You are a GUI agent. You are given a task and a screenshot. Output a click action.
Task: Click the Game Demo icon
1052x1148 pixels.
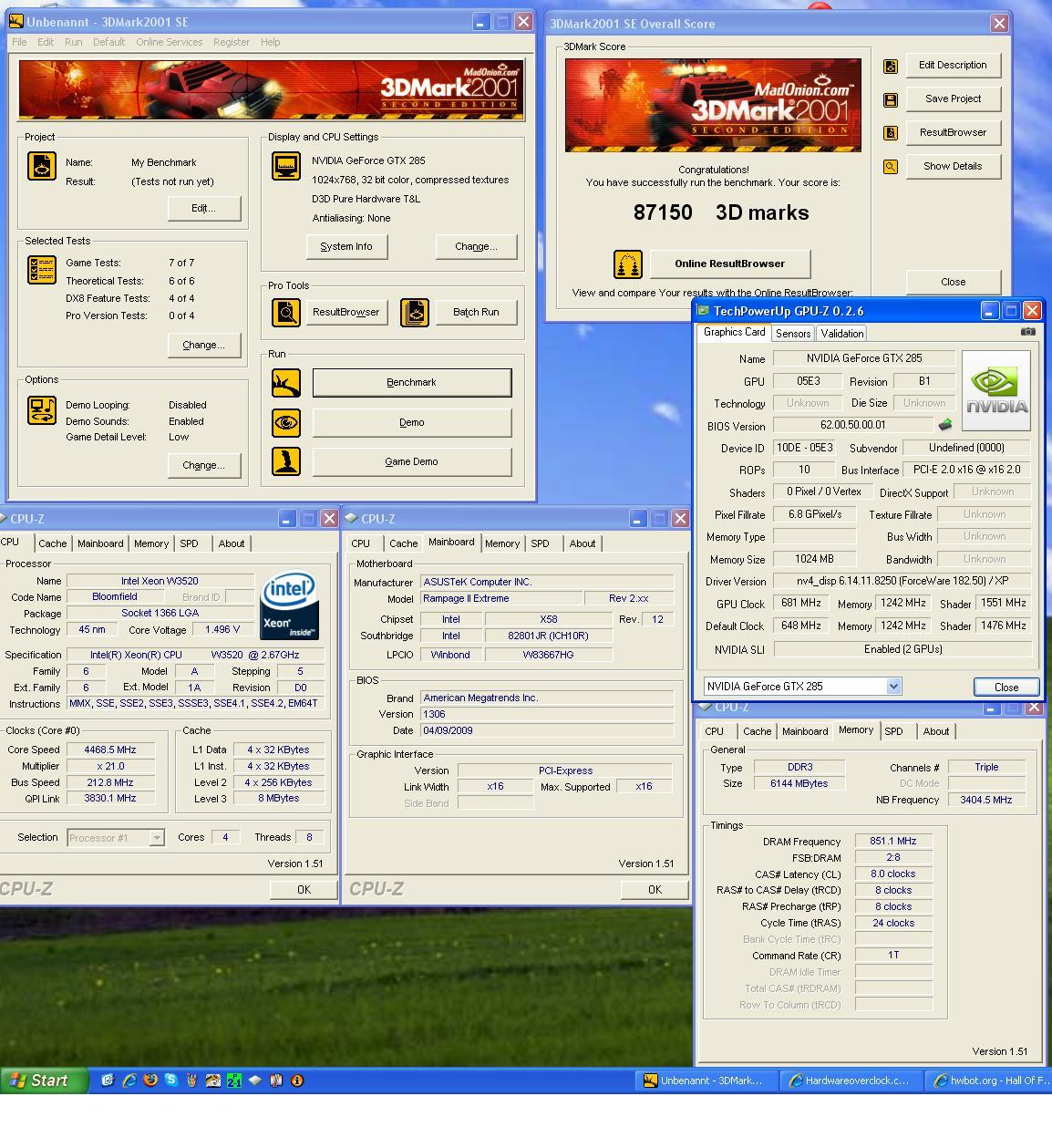286,461
